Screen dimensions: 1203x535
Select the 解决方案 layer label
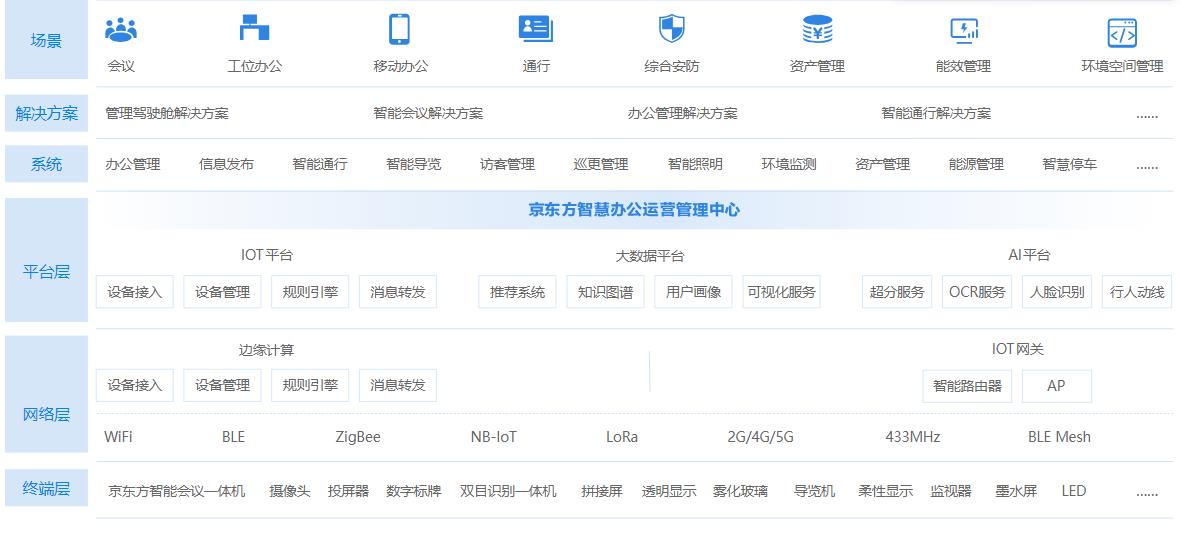coord(46,113)
